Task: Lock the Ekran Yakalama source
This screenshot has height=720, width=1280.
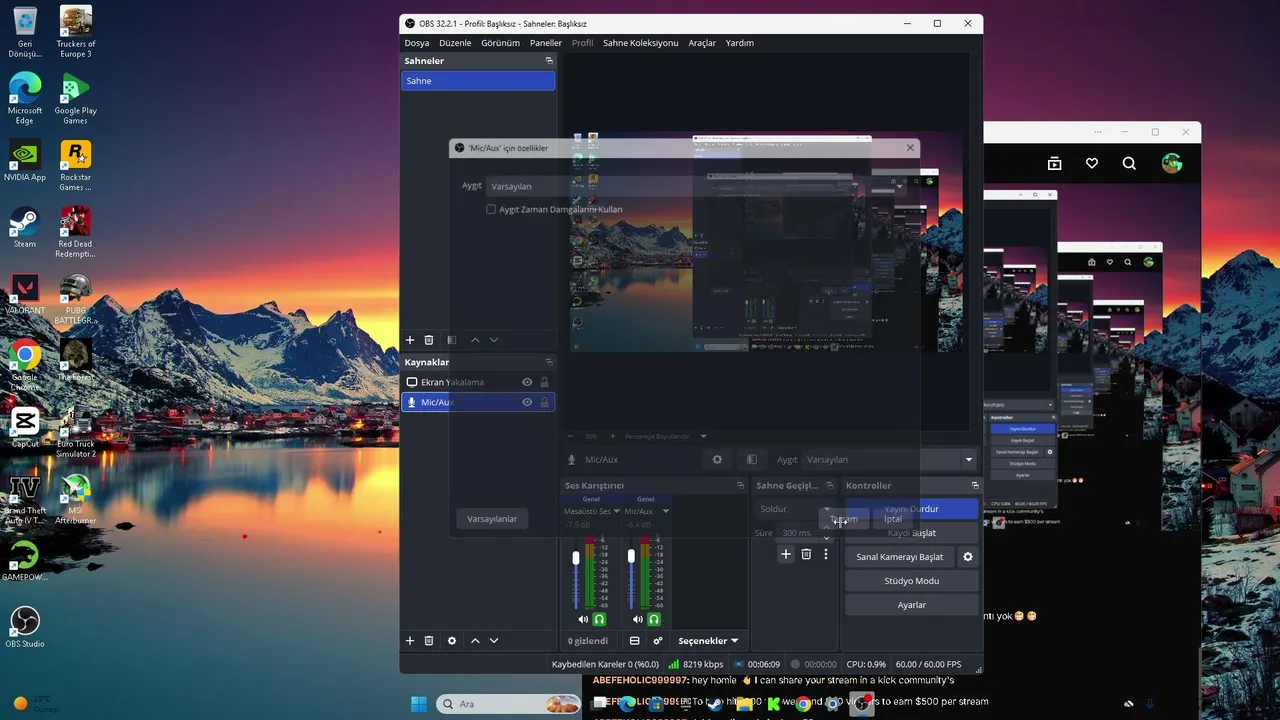Action: click(545, 382)
